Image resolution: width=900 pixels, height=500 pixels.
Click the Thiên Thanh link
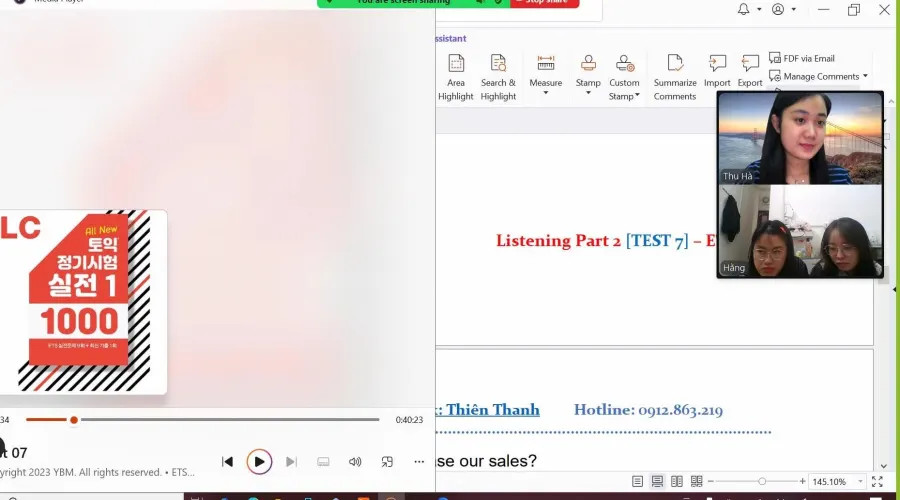click(492, 410)
